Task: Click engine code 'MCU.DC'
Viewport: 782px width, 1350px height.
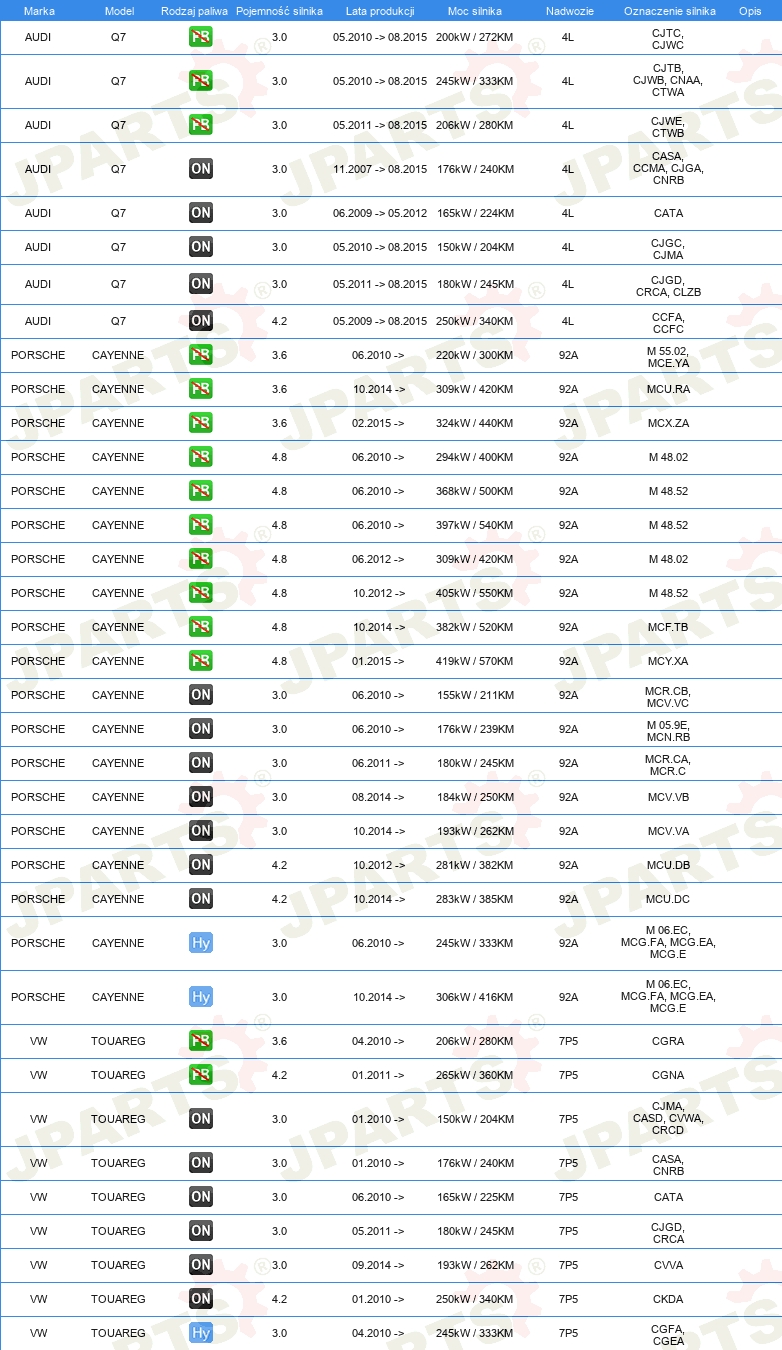Action: [668, 899]
